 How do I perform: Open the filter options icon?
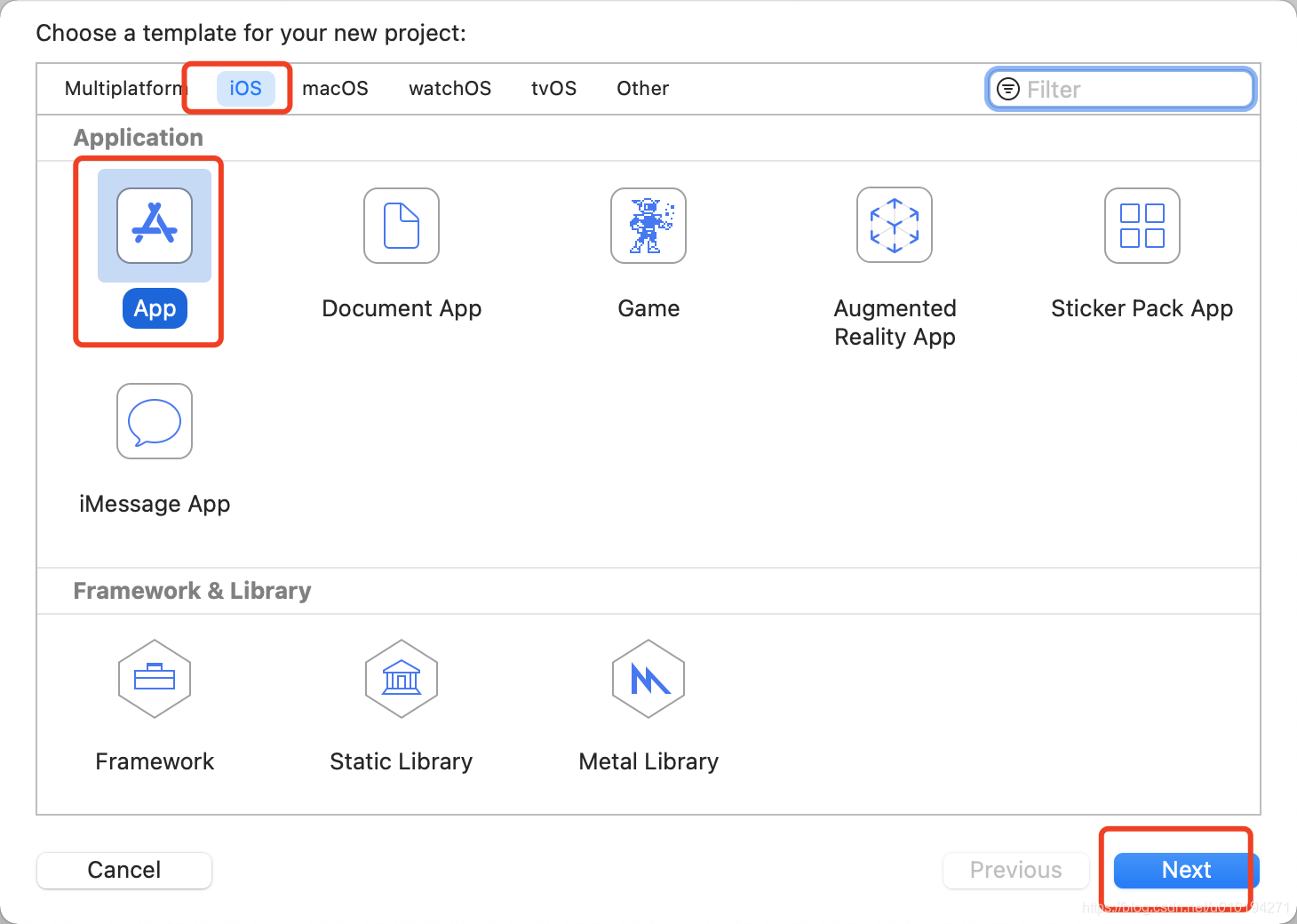click(x=1008, y=89)
